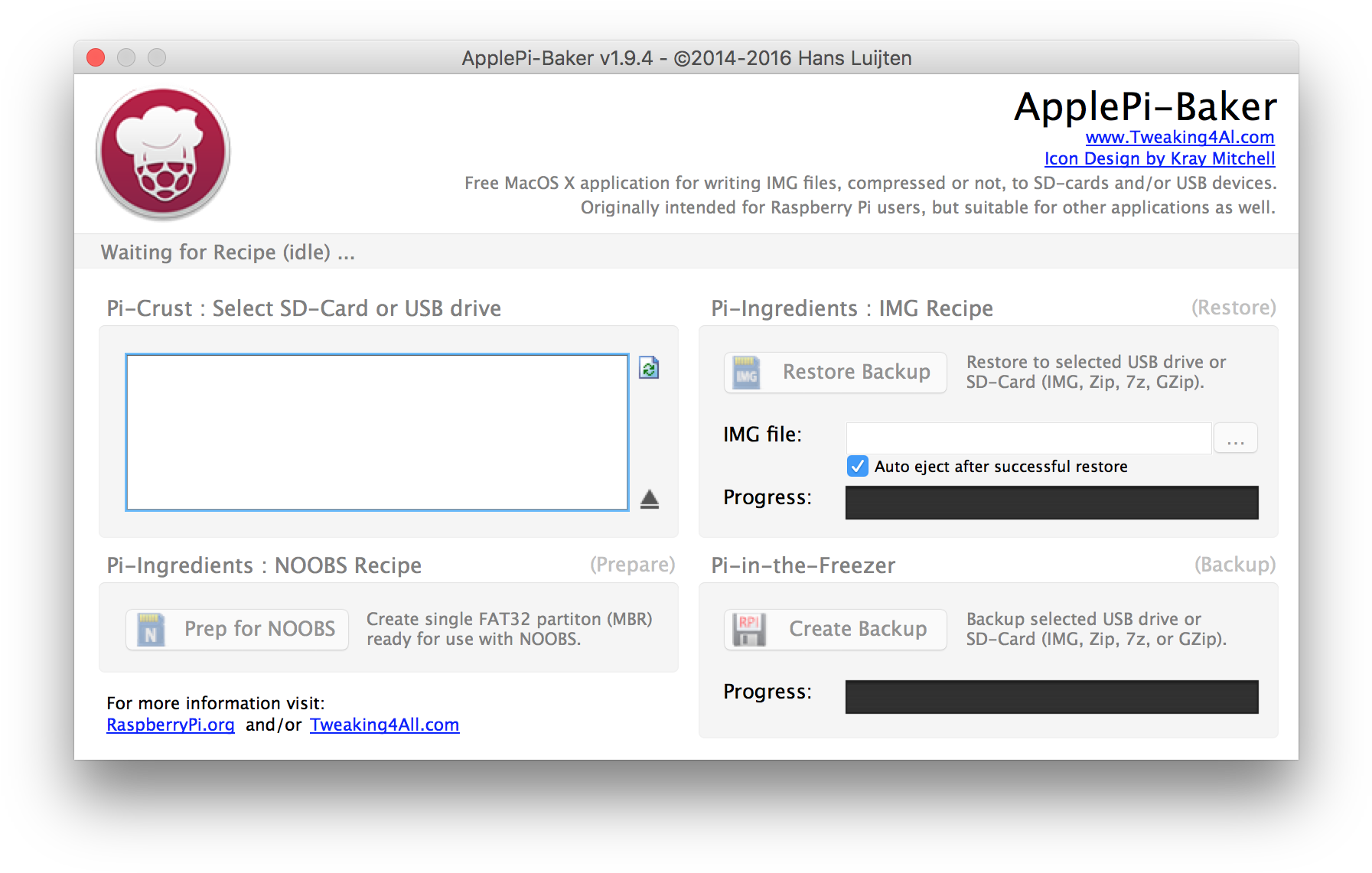Click the backup Progress bar

click(x=1051, y=697)
